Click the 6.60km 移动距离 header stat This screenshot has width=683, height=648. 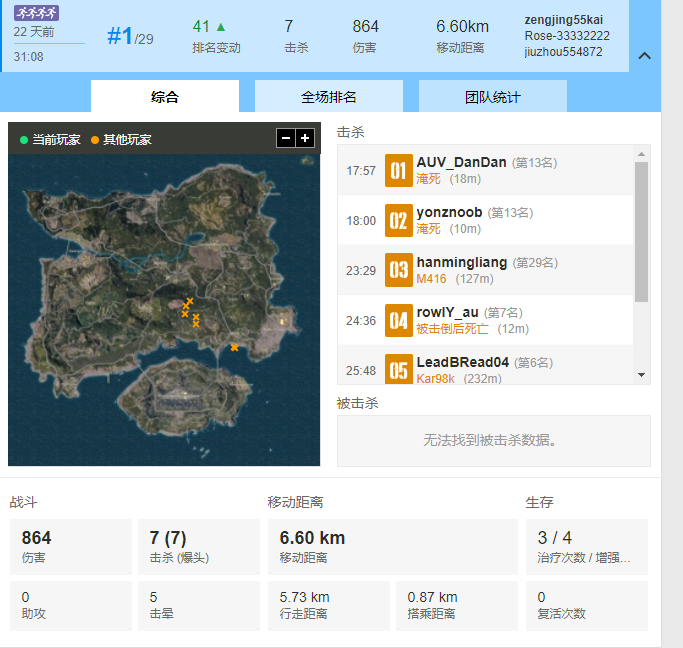click(462, 36)
